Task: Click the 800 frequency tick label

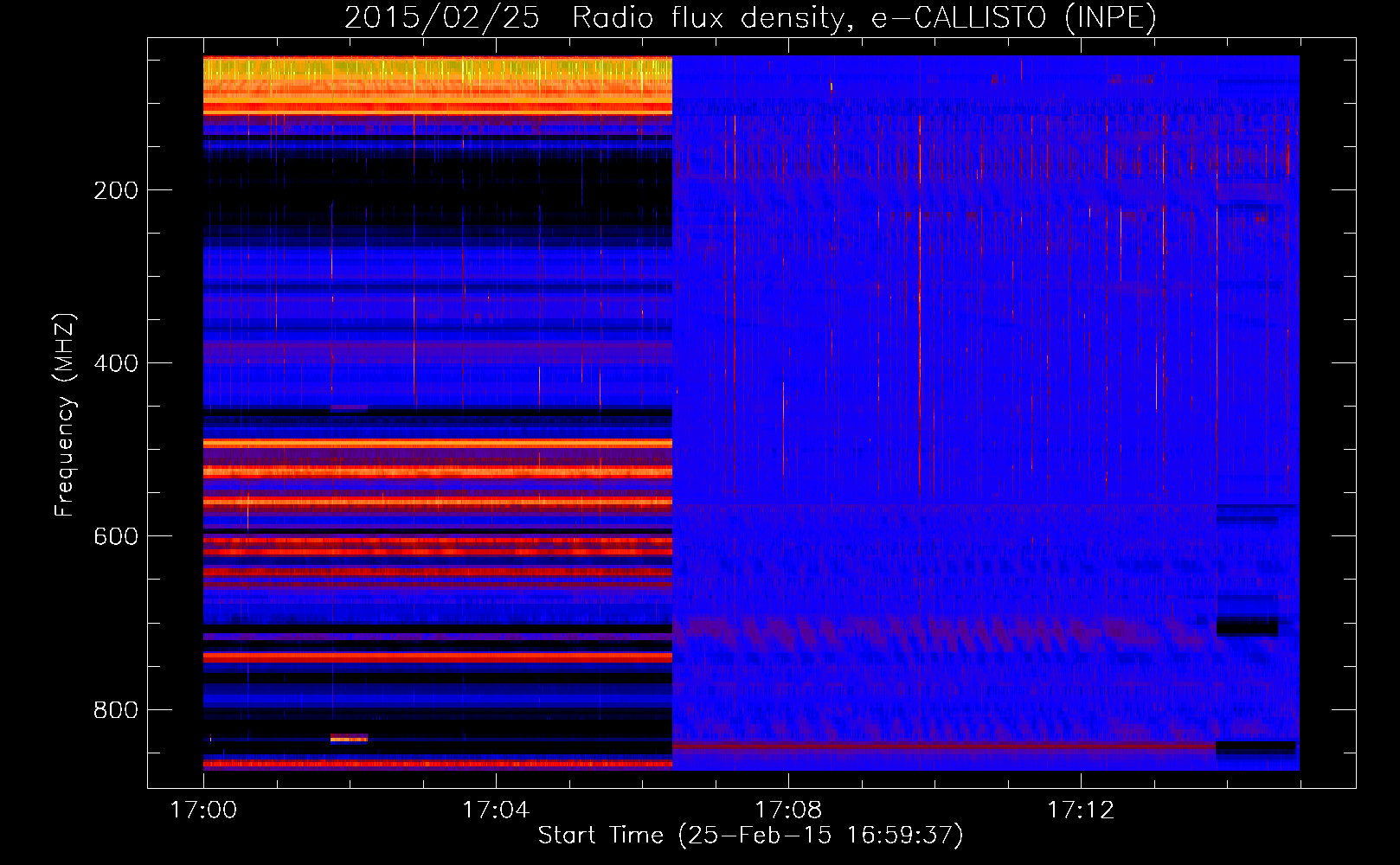Action: click(x=116, y=710)
